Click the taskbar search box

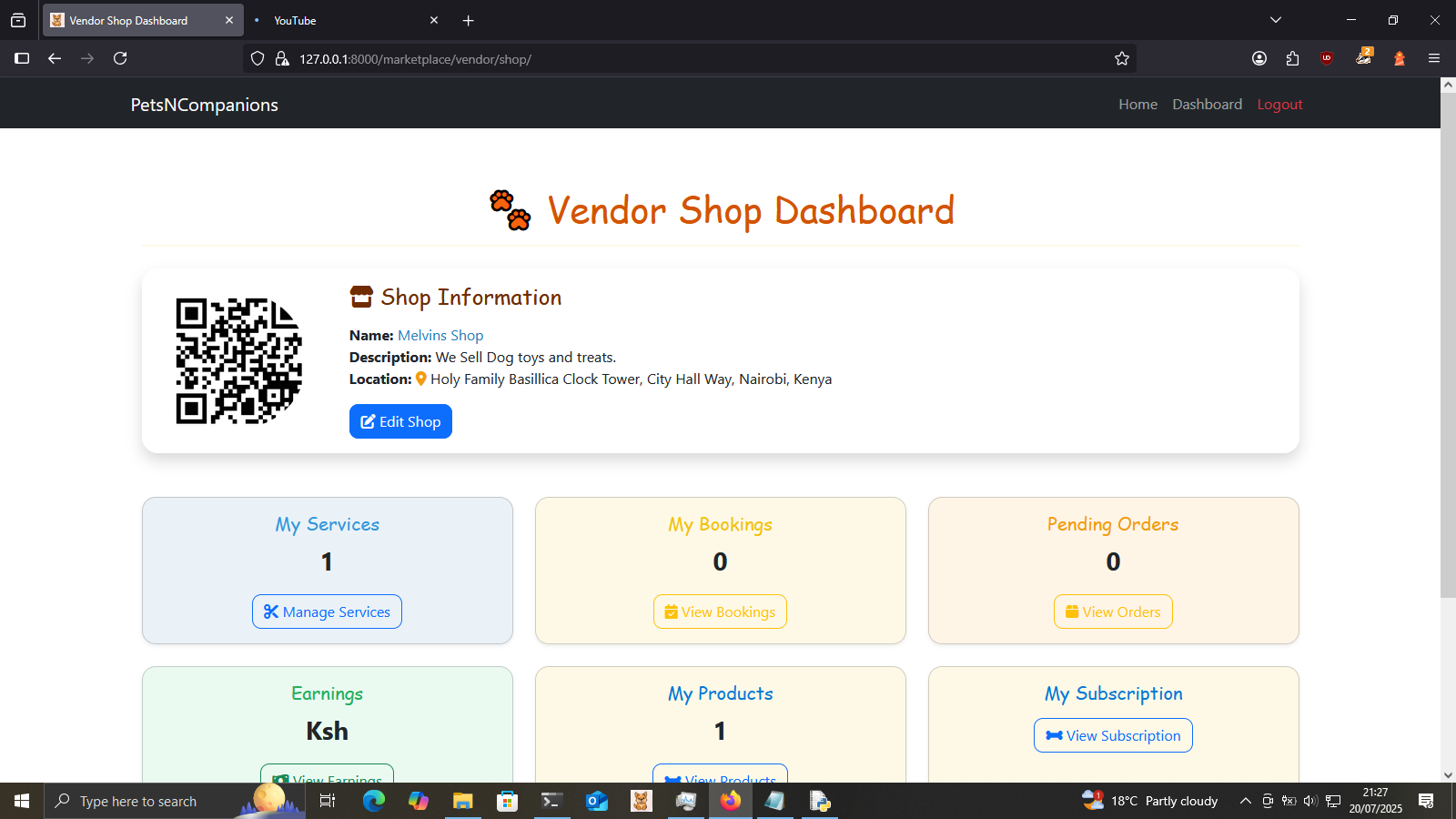(175, 801)
